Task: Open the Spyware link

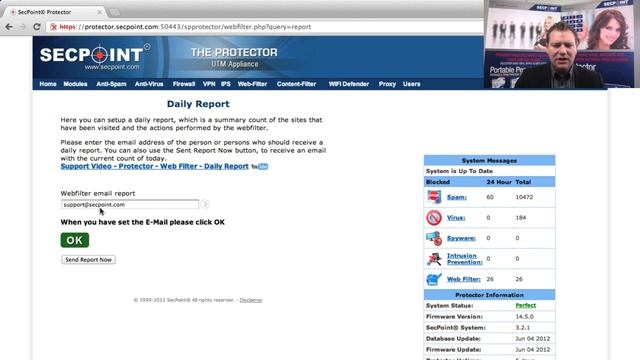Action: point(461,238)
